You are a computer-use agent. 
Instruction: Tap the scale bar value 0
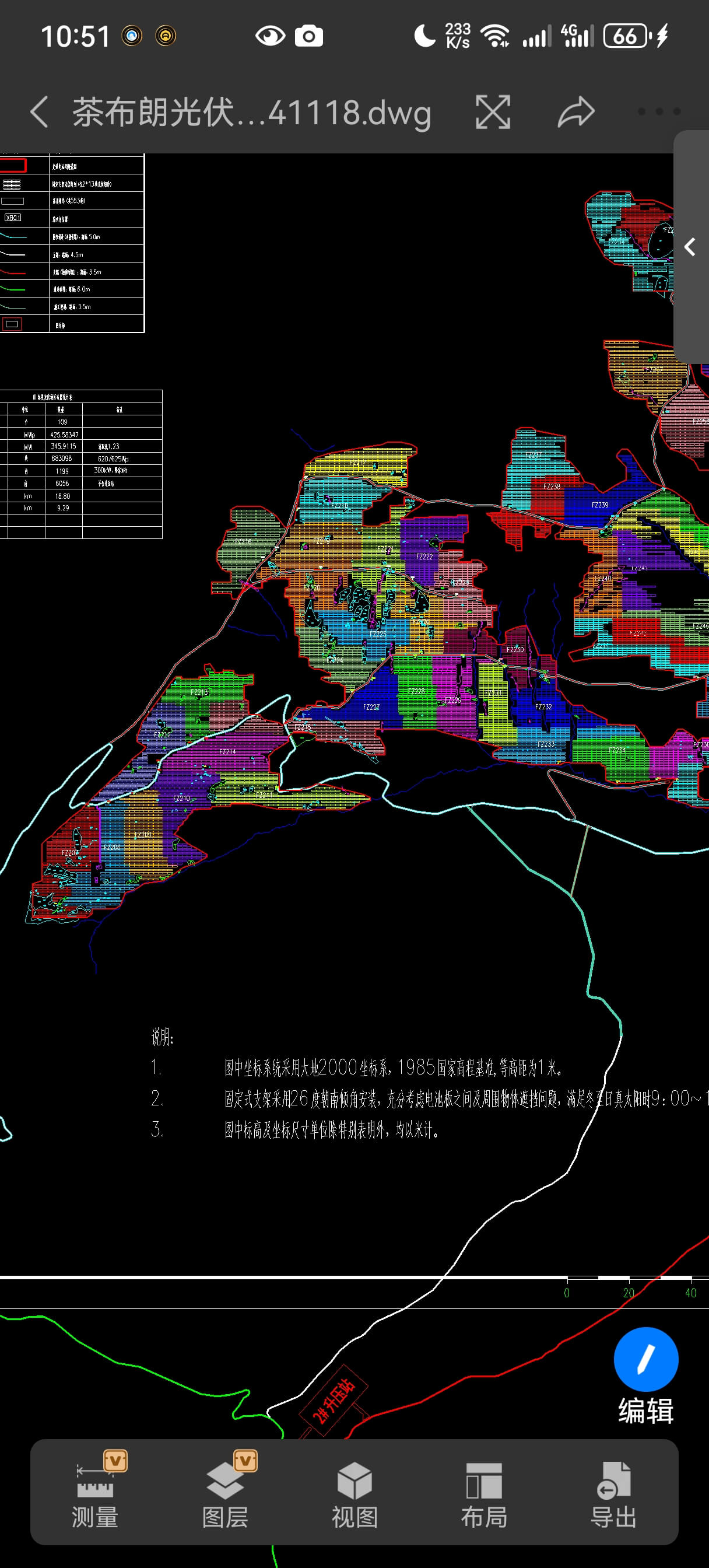click(567, 1293)
